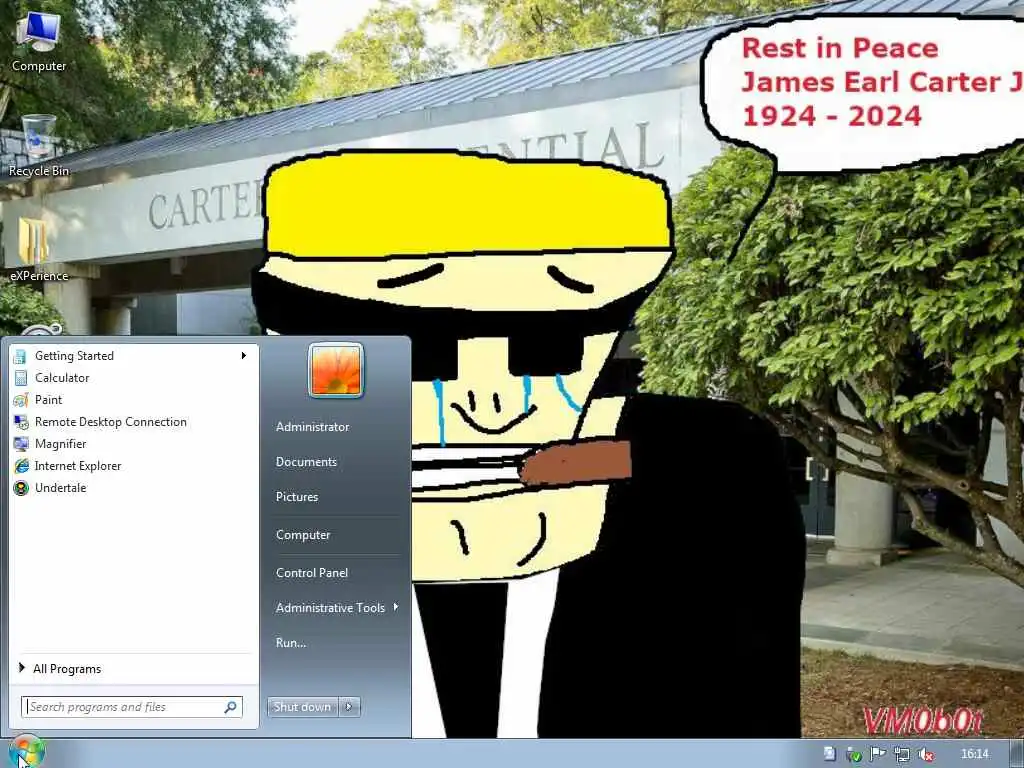Open Documents from the Start menu
The height and width of the screenshot is (768, 1024).
click(306, 462)
